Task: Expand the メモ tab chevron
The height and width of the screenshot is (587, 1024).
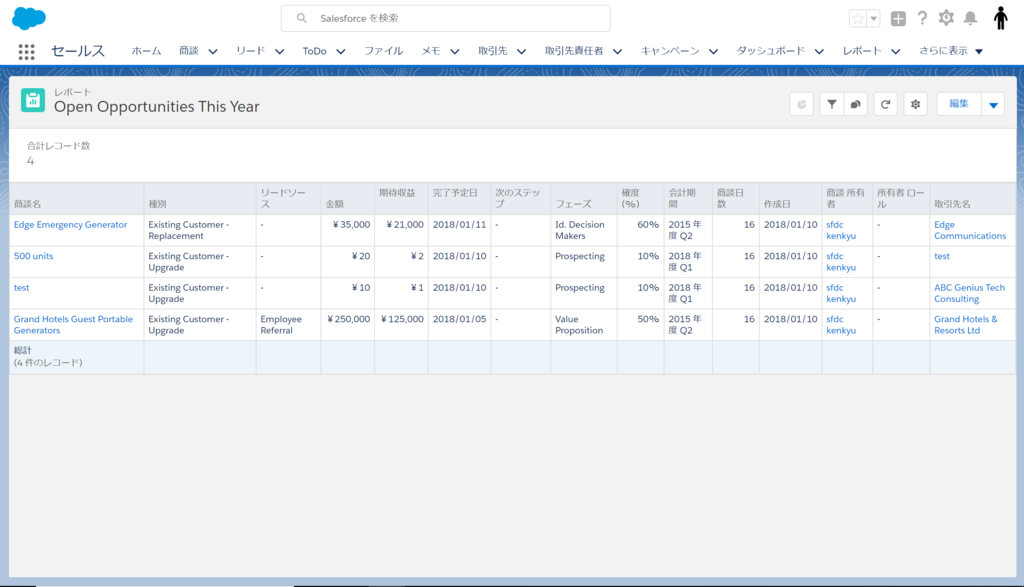Action: 455,52
